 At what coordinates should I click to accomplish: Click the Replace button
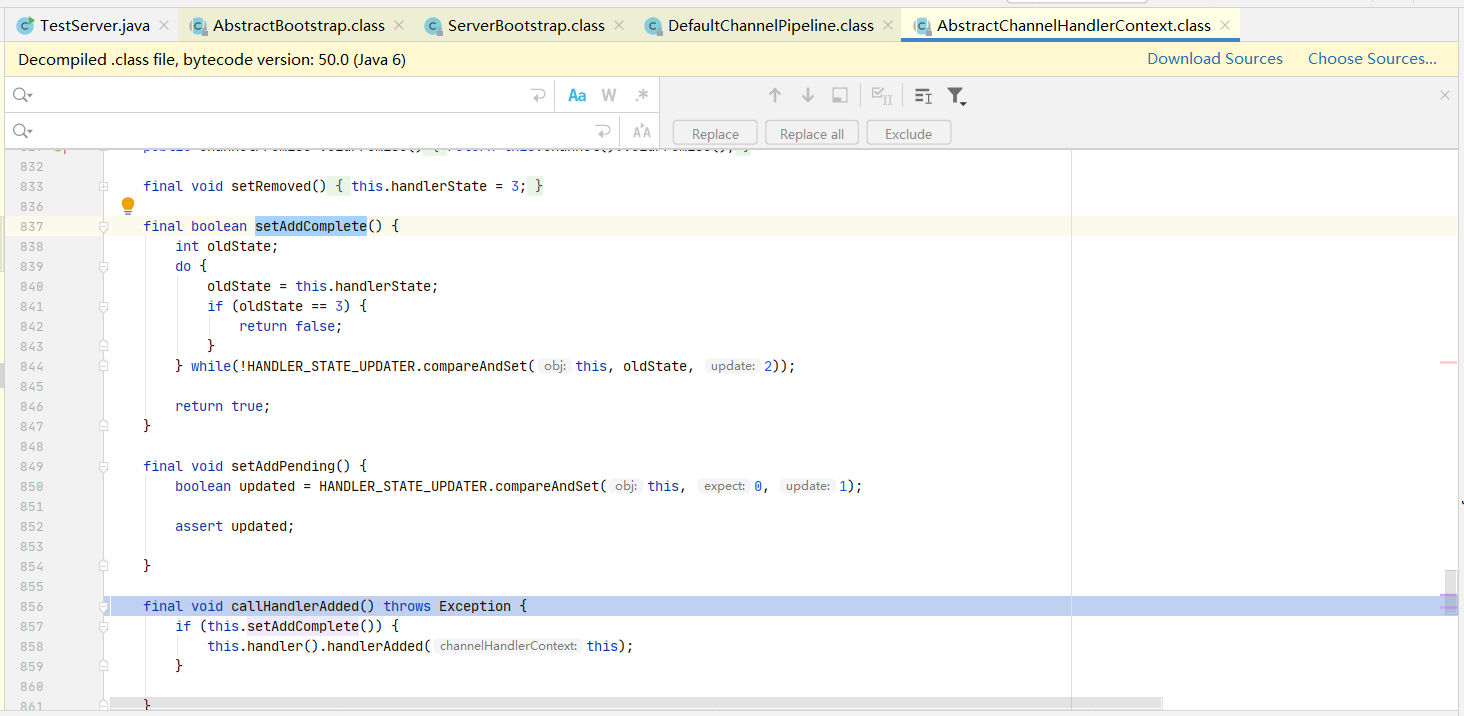point(715,133)
